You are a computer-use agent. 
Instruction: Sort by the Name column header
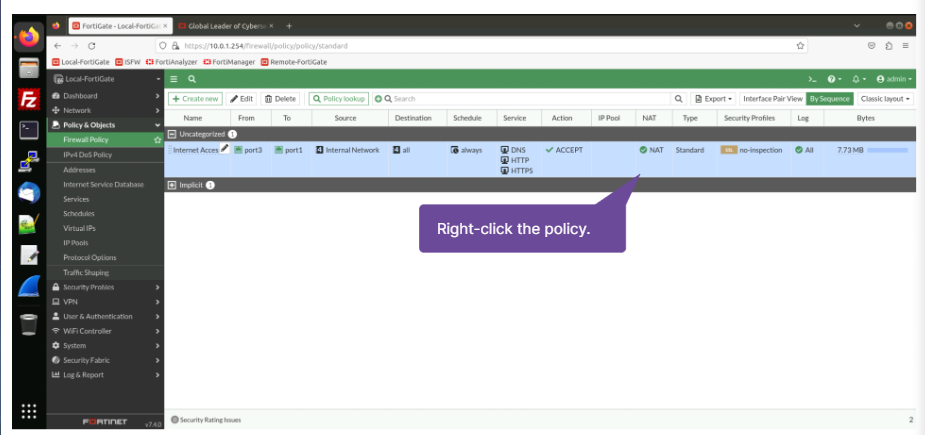[192, 118]
